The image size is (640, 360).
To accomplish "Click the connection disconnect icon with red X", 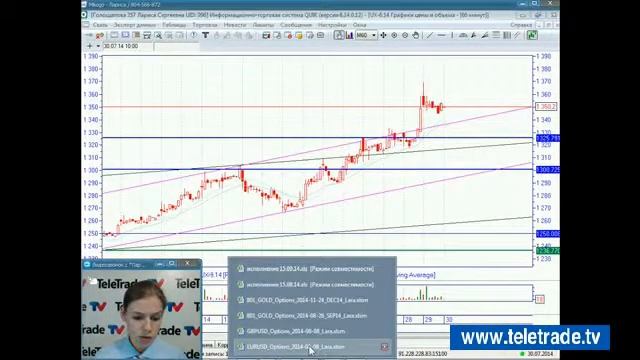I will point(100,36).
